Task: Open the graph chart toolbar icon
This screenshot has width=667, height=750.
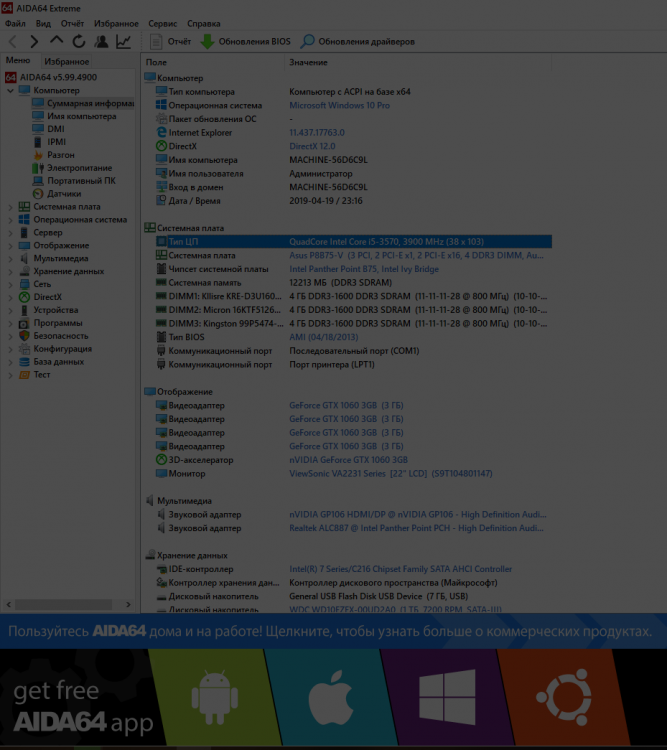Action: (x=123, y=42)
